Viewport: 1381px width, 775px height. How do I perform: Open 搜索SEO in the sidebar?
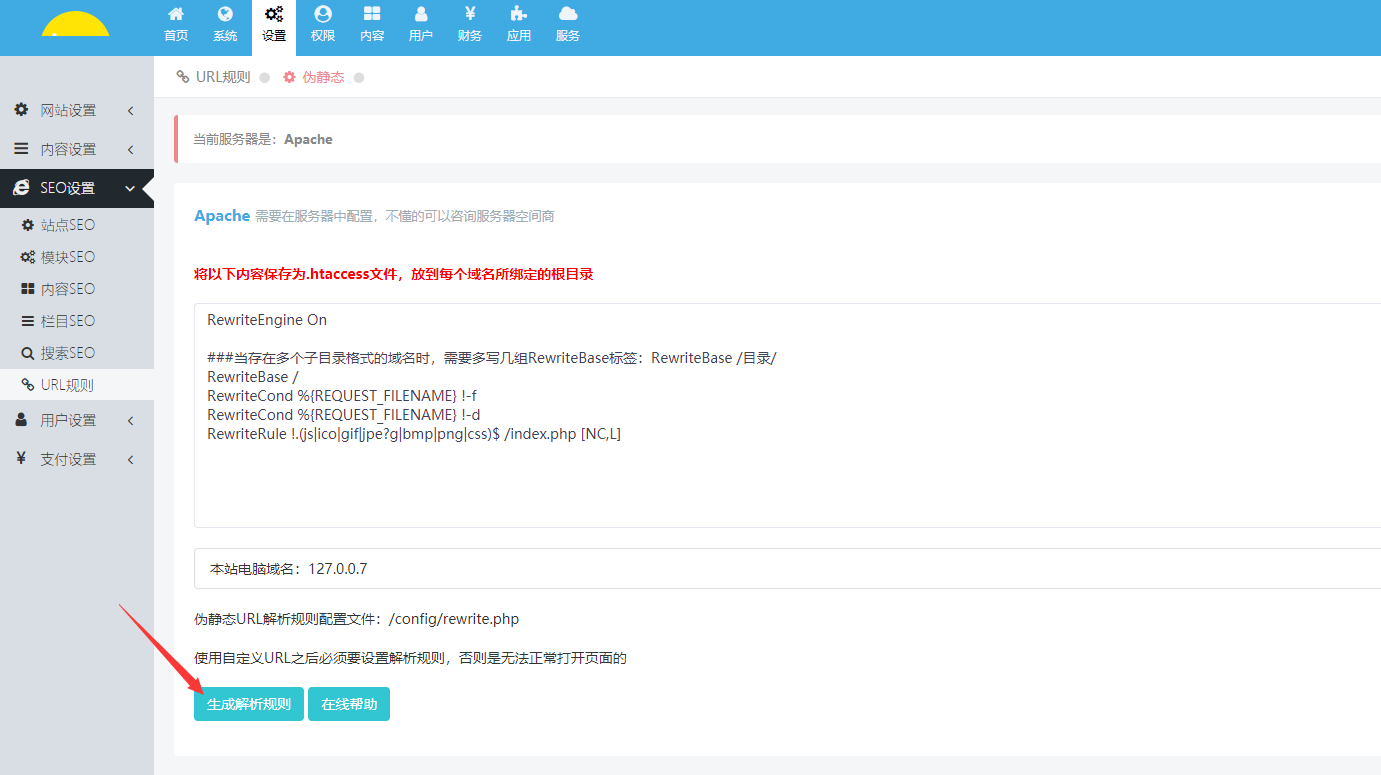point(67,353)
